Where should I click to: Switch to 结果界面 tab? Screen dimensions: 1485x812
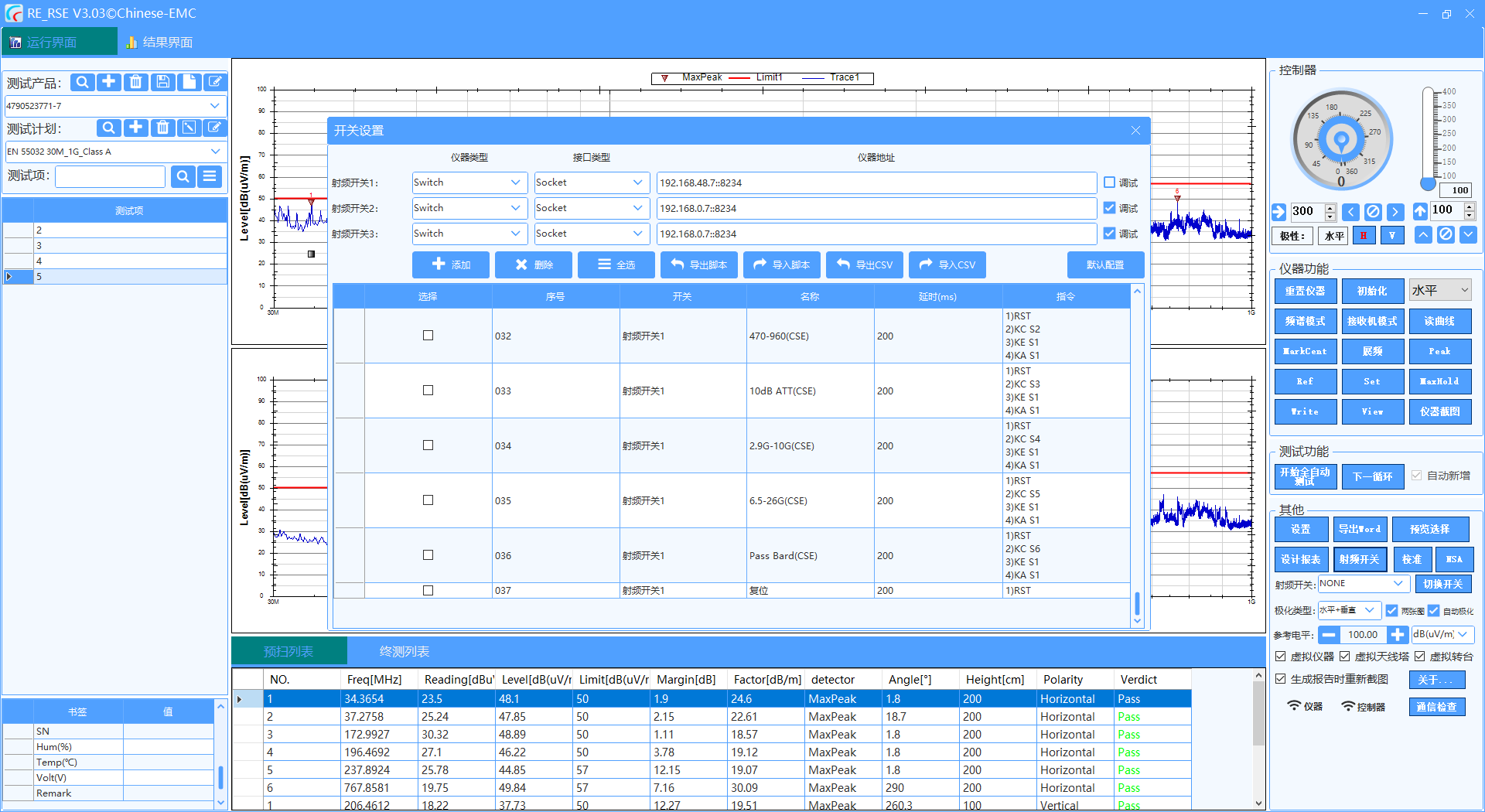160,42
